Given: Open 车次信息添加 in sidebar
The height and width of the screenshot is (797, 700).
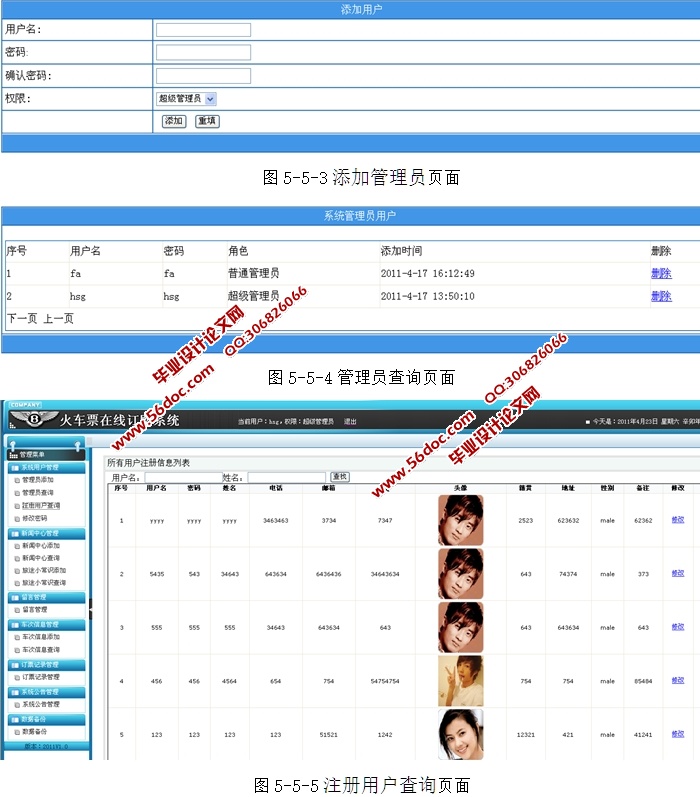Looking at the screenshot, I should pyautogui.click(x=41, y=637).
